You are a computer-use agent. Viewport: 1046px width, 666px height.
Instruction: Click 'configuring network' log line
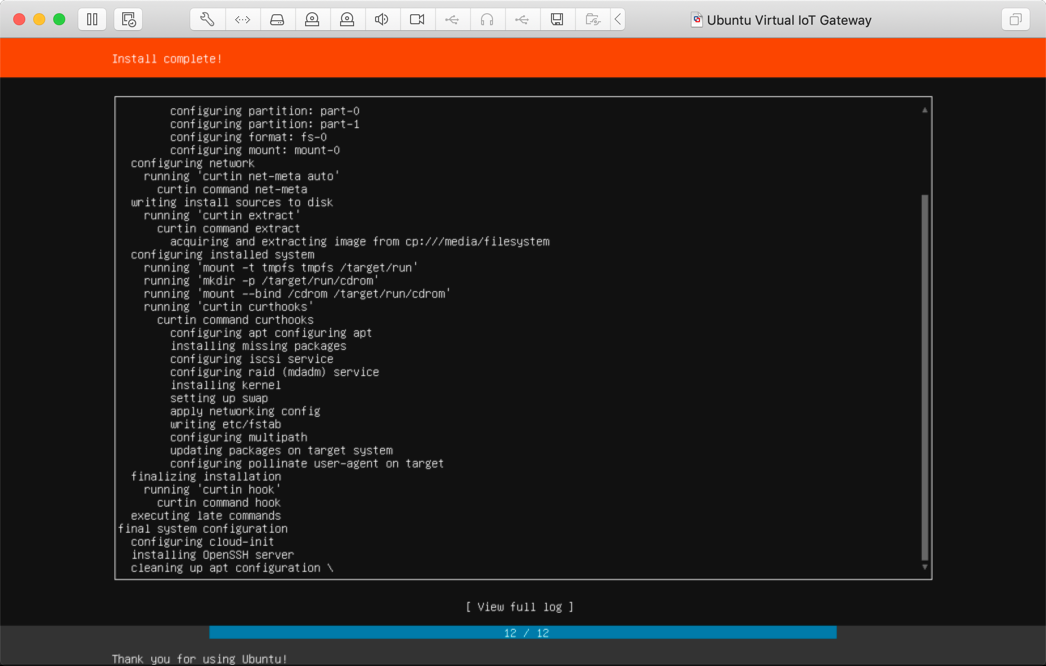point(192,163)
